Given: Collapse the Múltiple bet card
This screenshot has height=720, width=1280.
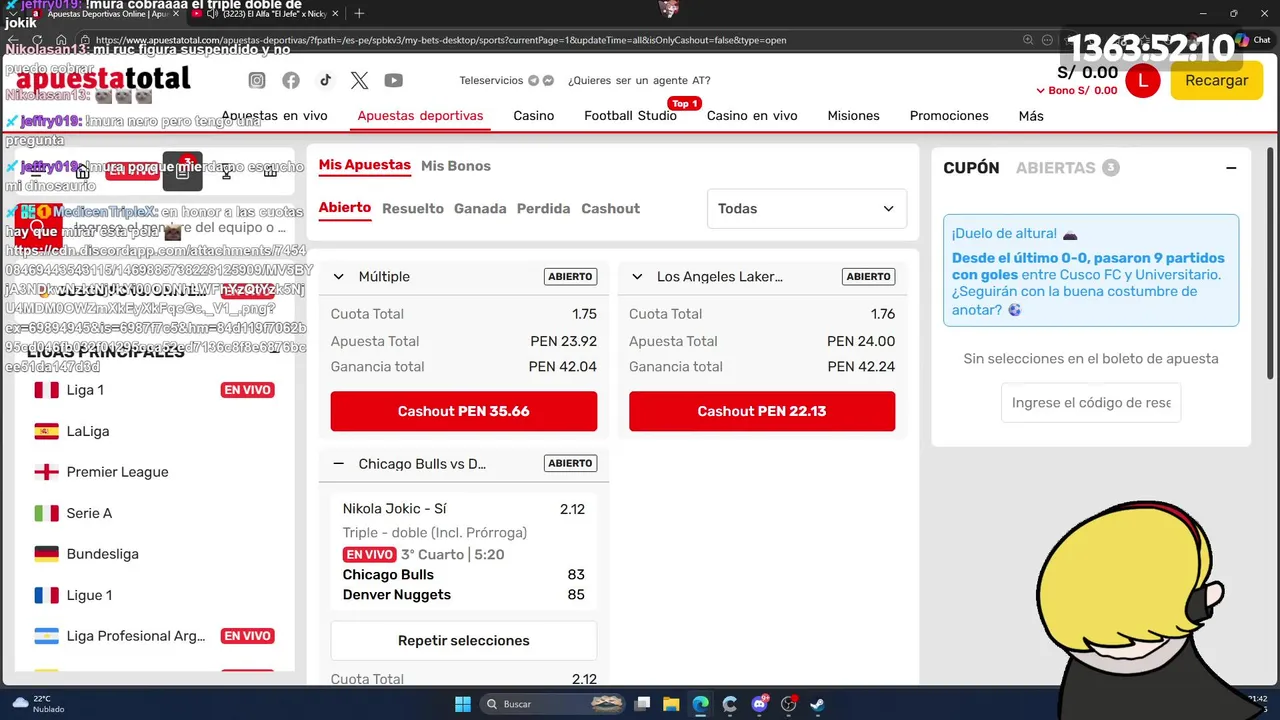Looking at the screenshot, I should [338, 277].
